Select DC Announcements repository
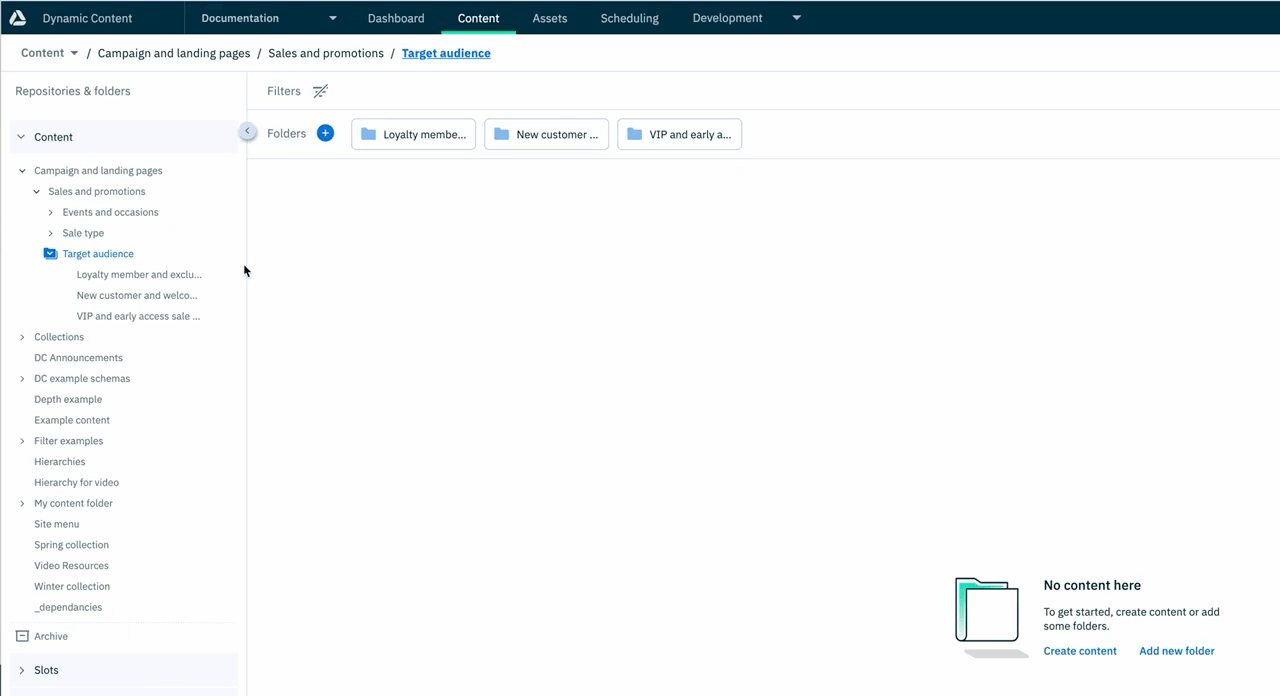 (78, 358)
